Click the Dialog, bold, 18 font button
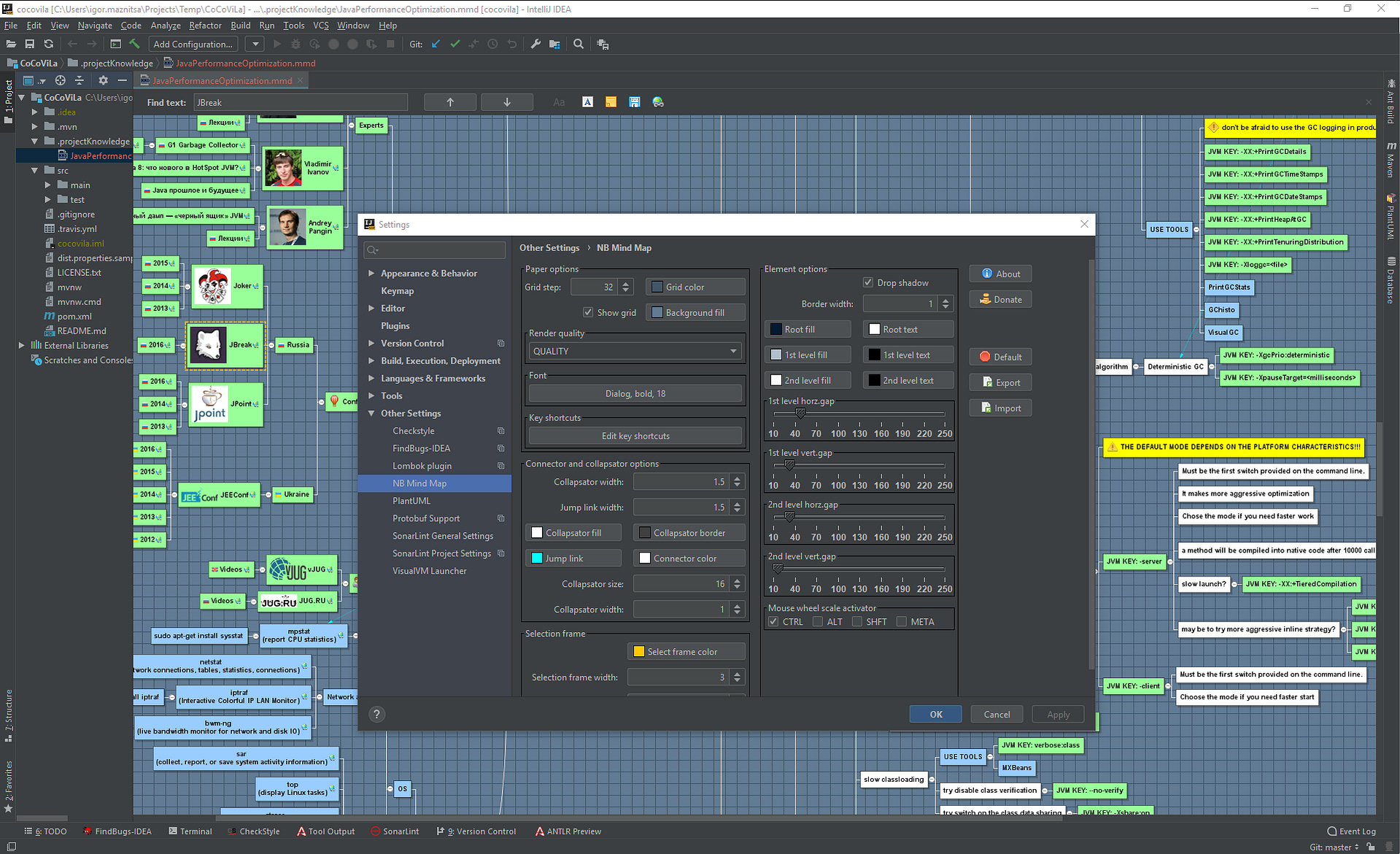 click(x=635, y=393)
